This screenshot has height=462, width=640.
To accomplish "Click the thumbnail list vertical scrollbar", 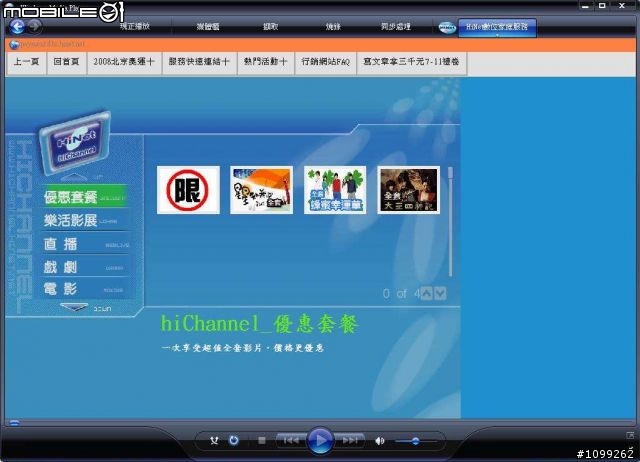I will tap(450, 222).
